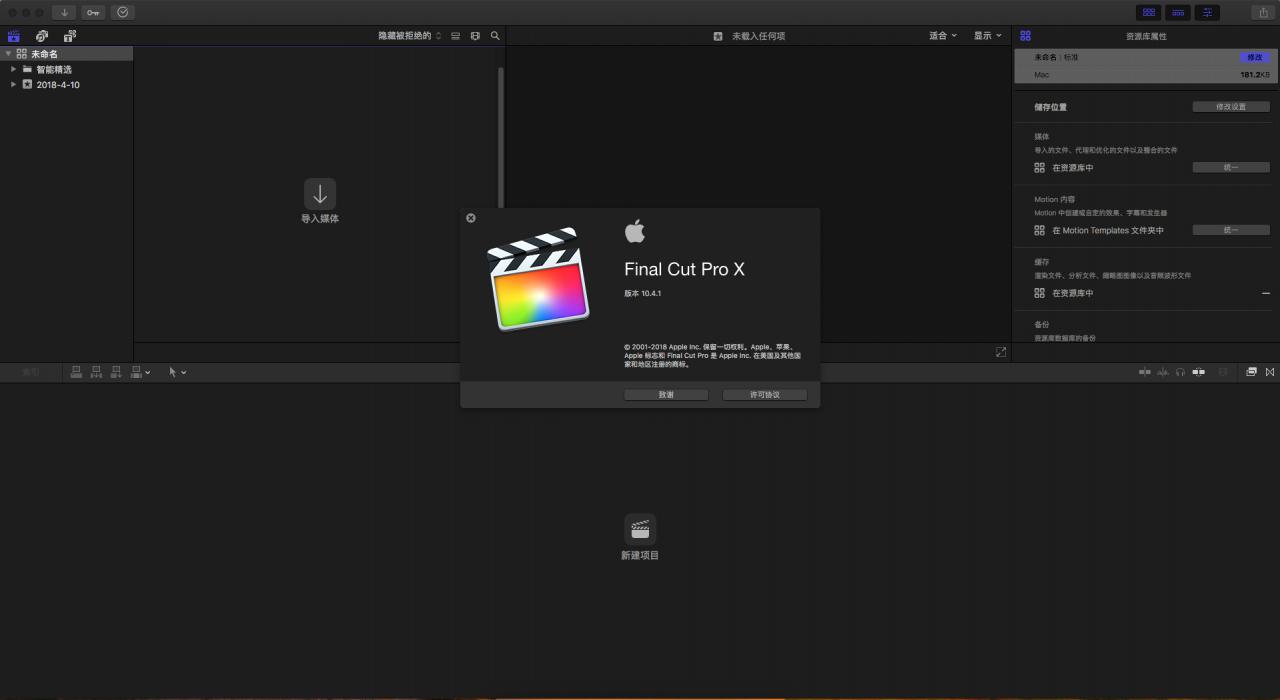The image size is (1280, 700).
Task: Click the 资源库属性 inspector title
Action: [x=1146, y=36]
